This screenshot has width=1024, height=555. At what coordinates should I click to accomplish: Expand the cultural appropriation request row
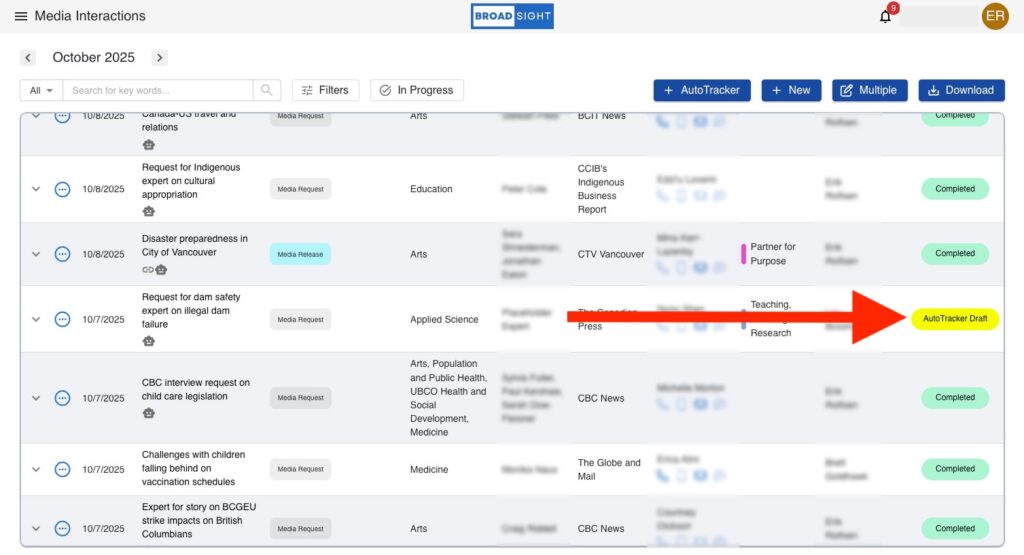click(36, 189)
